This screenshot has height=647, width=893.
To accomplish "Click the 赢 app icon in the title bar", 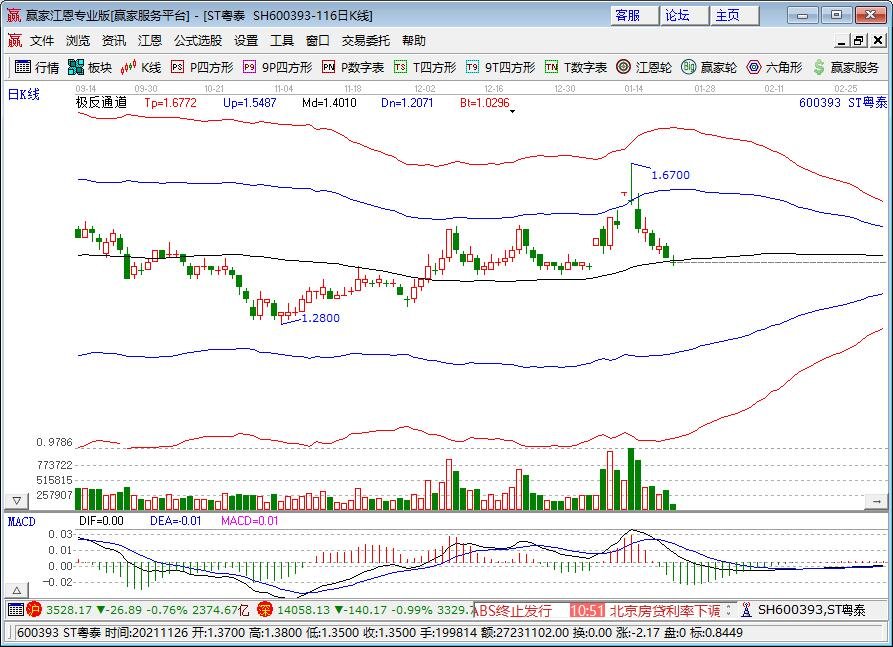I will coord(13,15).
